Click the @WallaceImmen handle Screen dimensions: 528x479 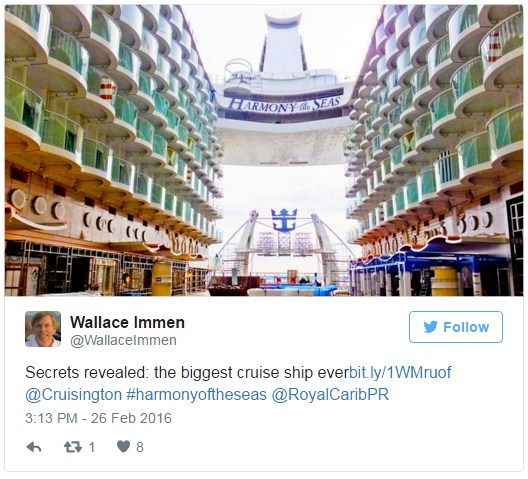click(x=123, y=341)
